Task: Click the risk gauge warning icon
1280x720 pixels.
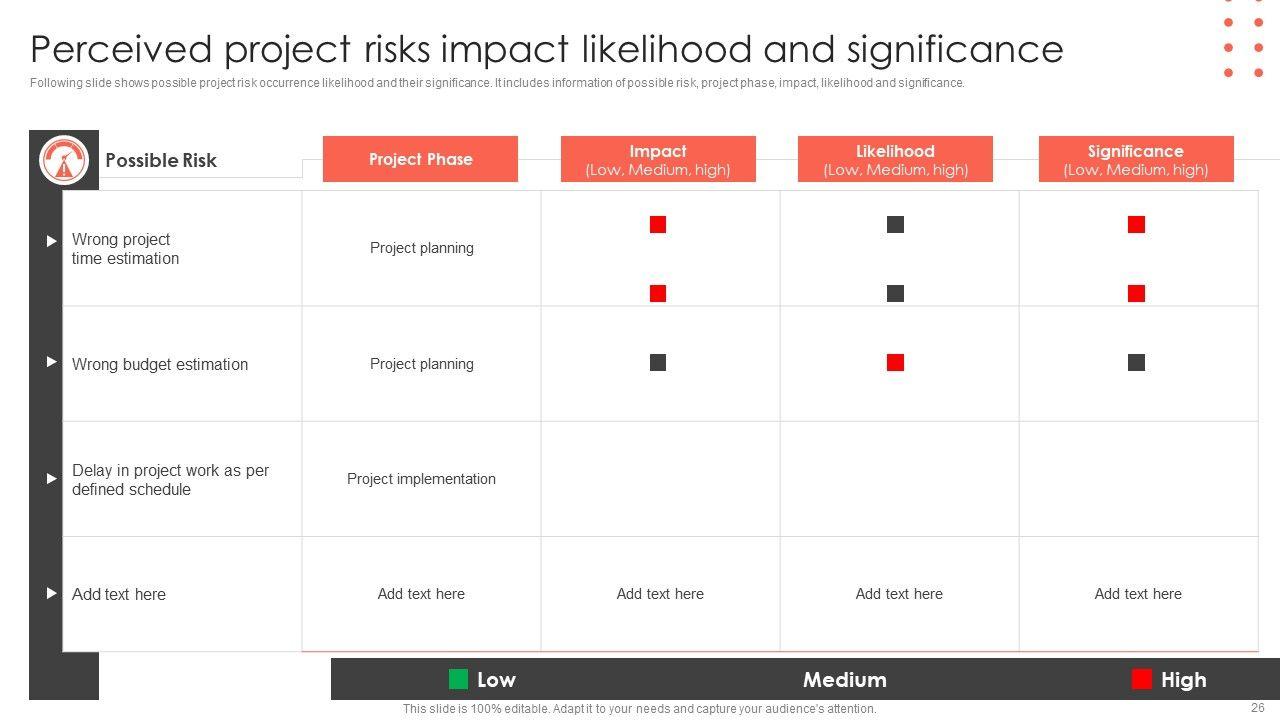Action: coord(64,160)
